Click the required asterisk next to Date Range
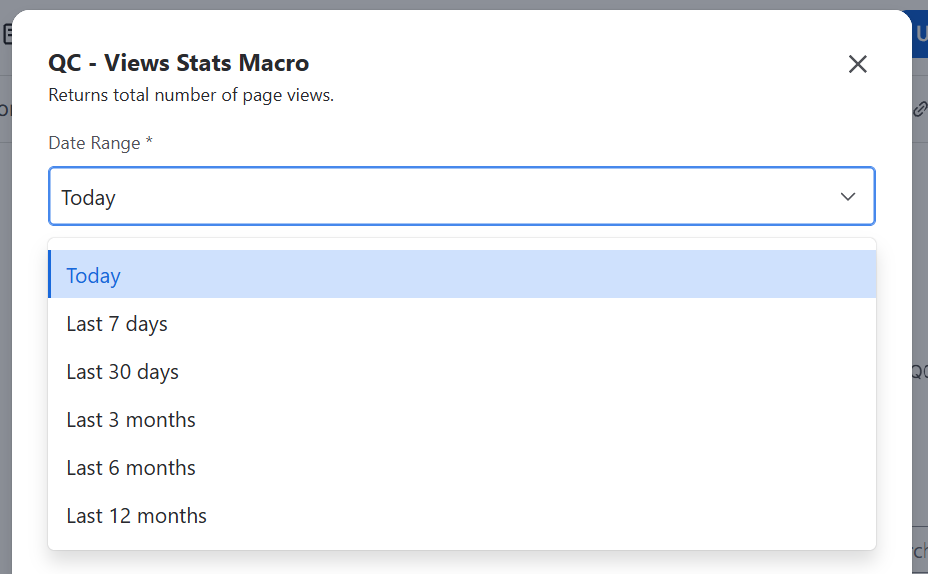 149,141
